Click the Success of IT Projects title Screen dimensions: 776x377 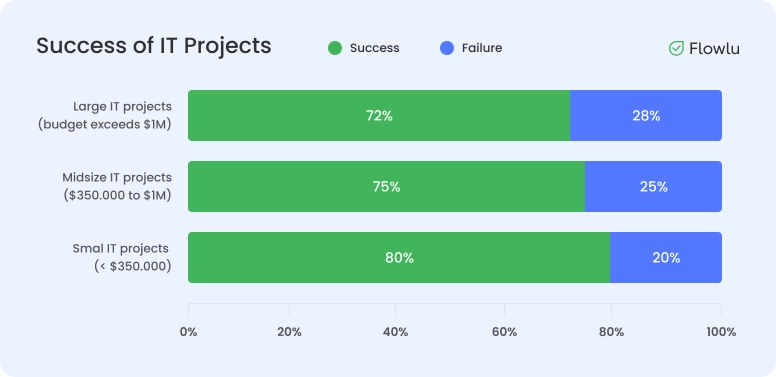tap(154, 46)
